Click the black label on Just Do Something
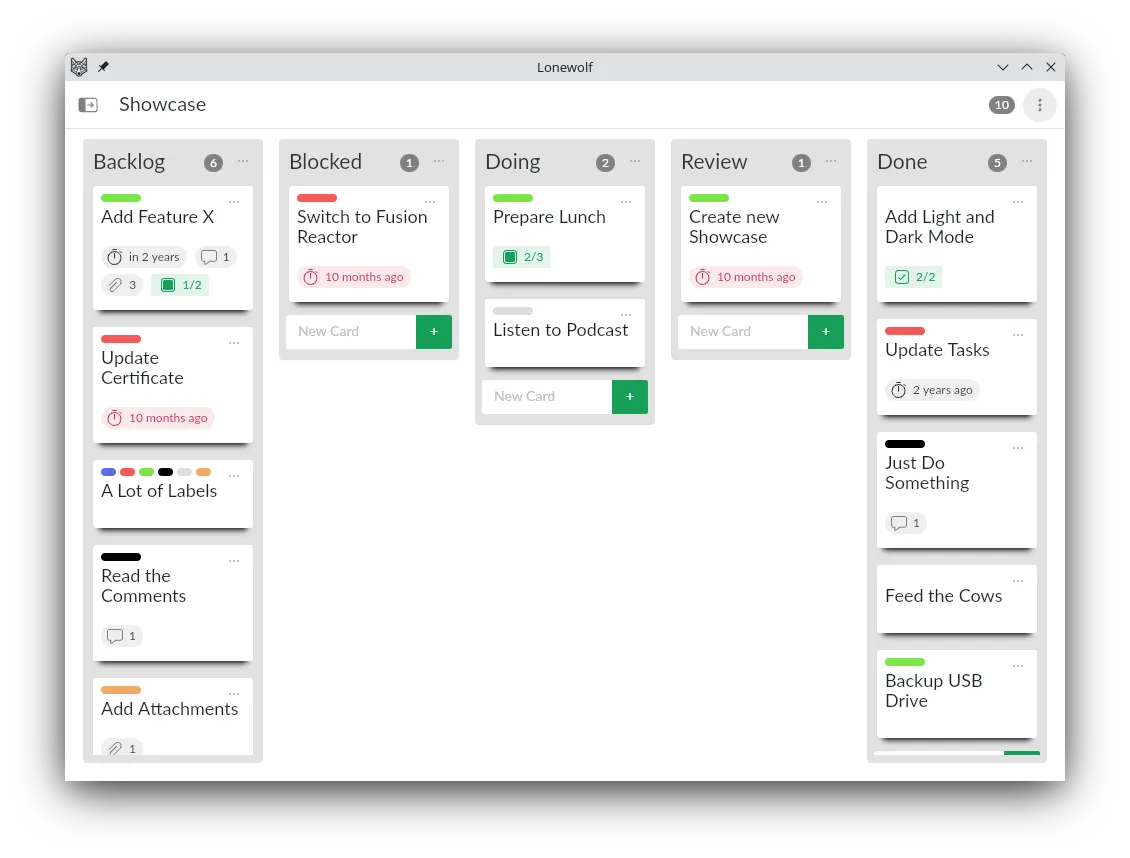This screenshot has width=1130, height=858. (x=905, y=444)
